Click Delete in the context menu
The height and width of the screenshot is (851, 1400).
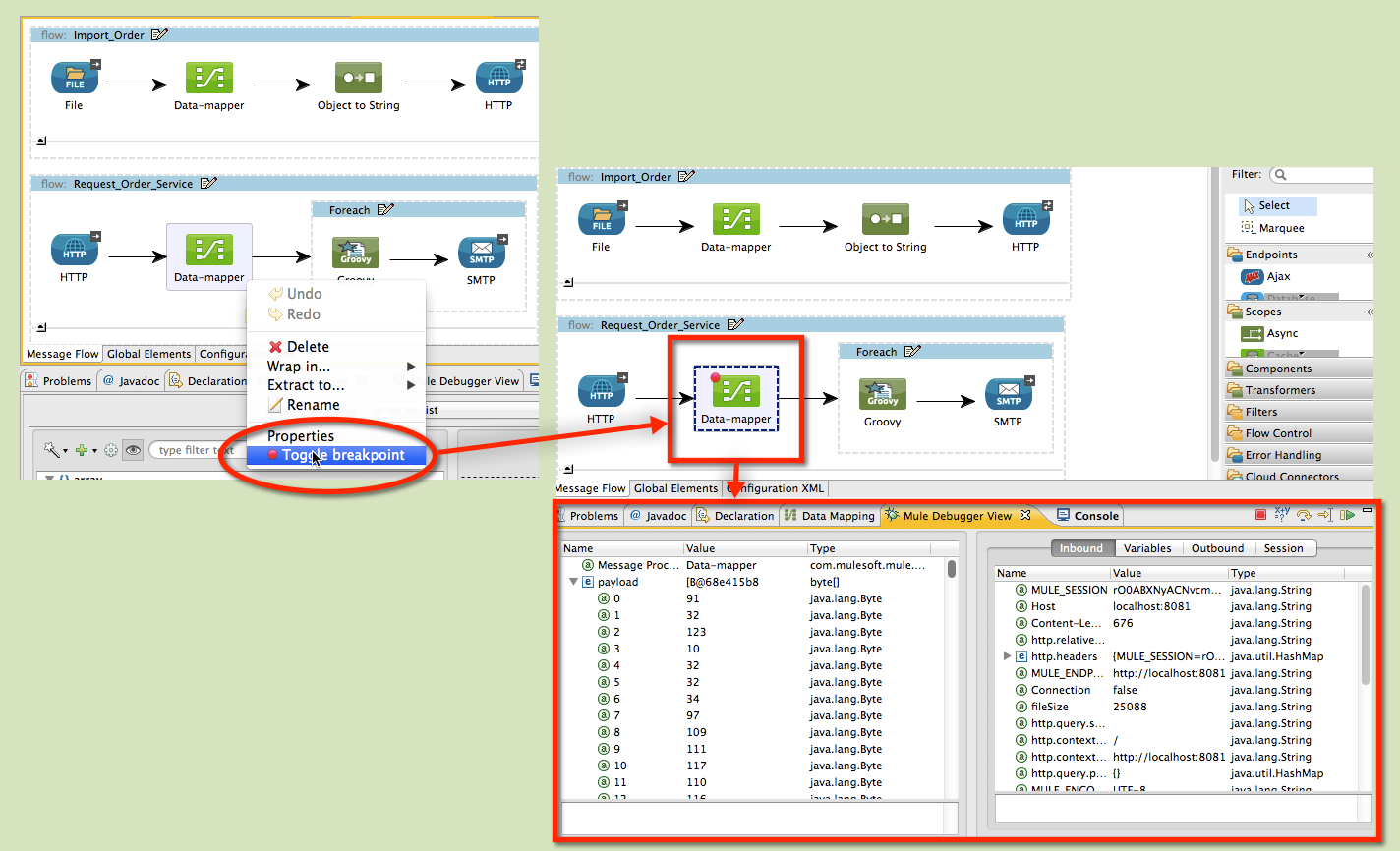point(307,347)
